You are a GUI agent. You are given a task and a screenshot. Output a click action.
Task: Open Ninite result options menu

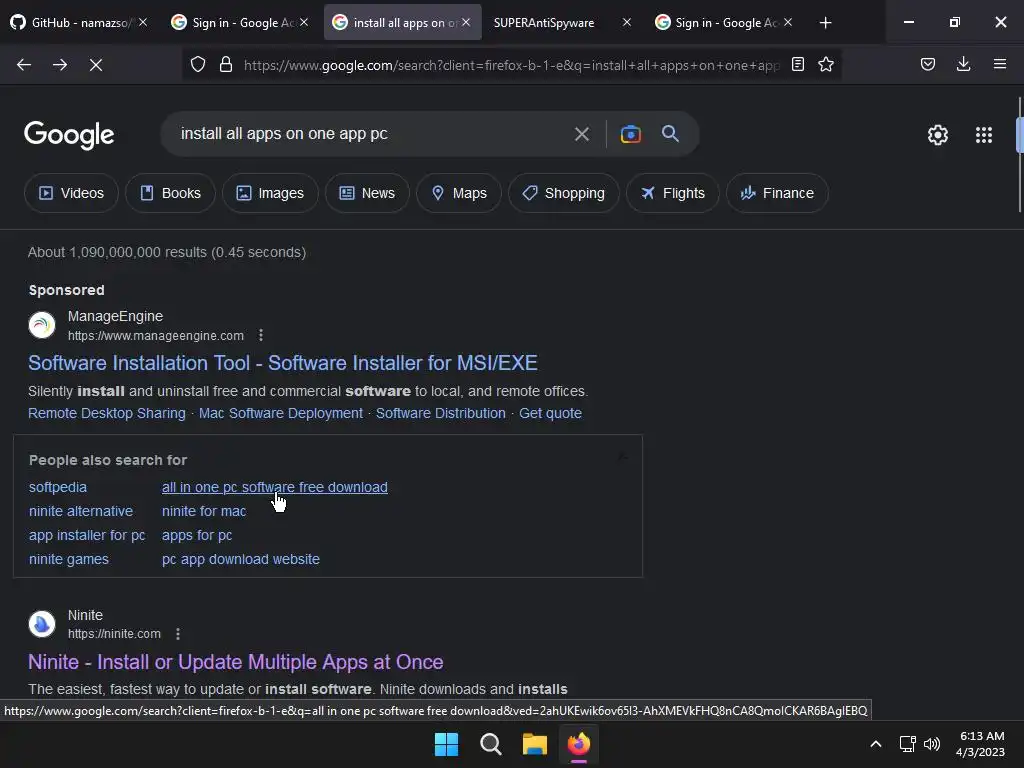tap(178, 634)
